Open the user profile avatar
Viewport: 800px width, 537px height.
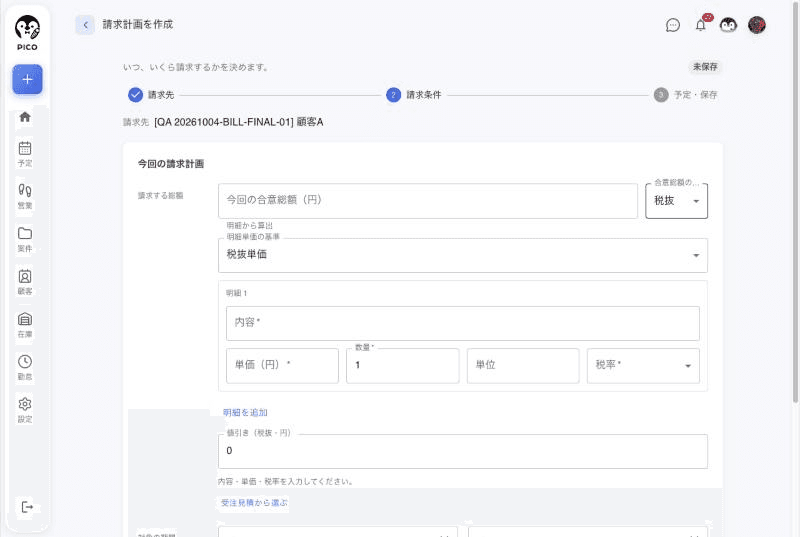click(x=757, y=25)
